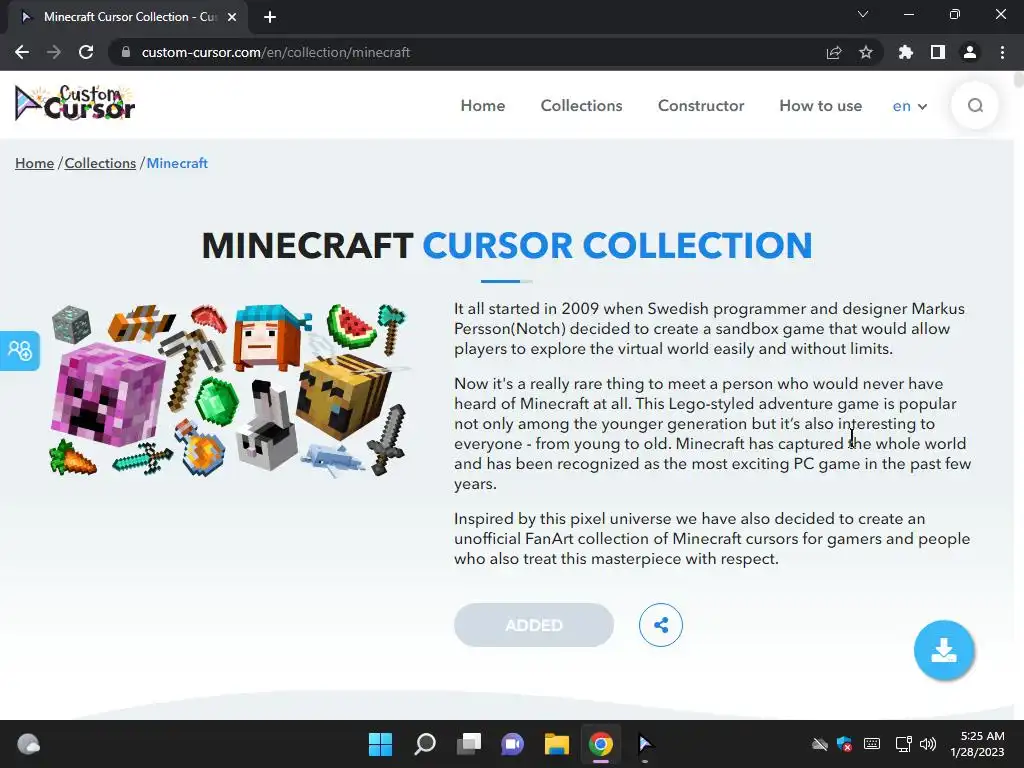1024x768 pixels.
Task: Click the Minecraft breadcrumb link
Action: (x=177, y=163)
